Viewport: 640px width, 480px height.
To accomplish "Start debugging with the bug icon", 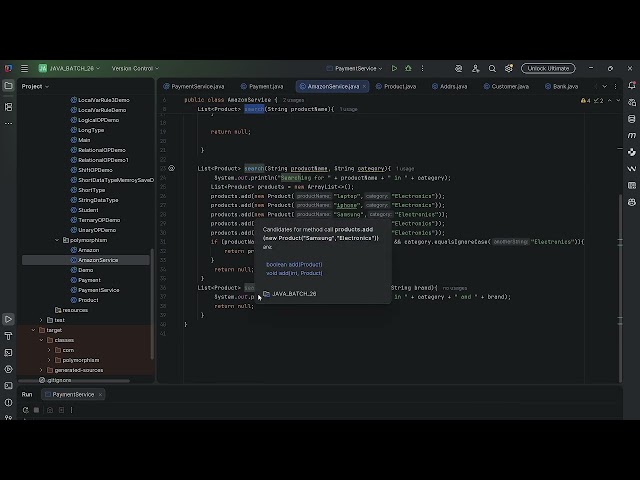I will point(408,69).
